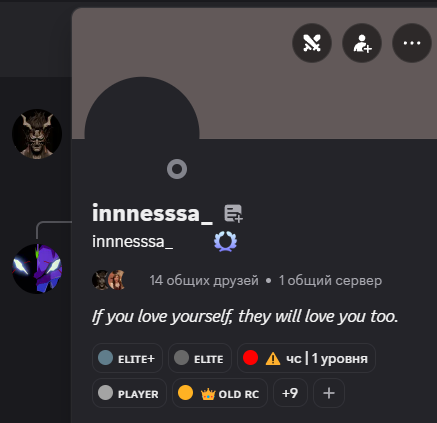
Task: Click the orange dot on OLD RC role
Action: [185, 392]
